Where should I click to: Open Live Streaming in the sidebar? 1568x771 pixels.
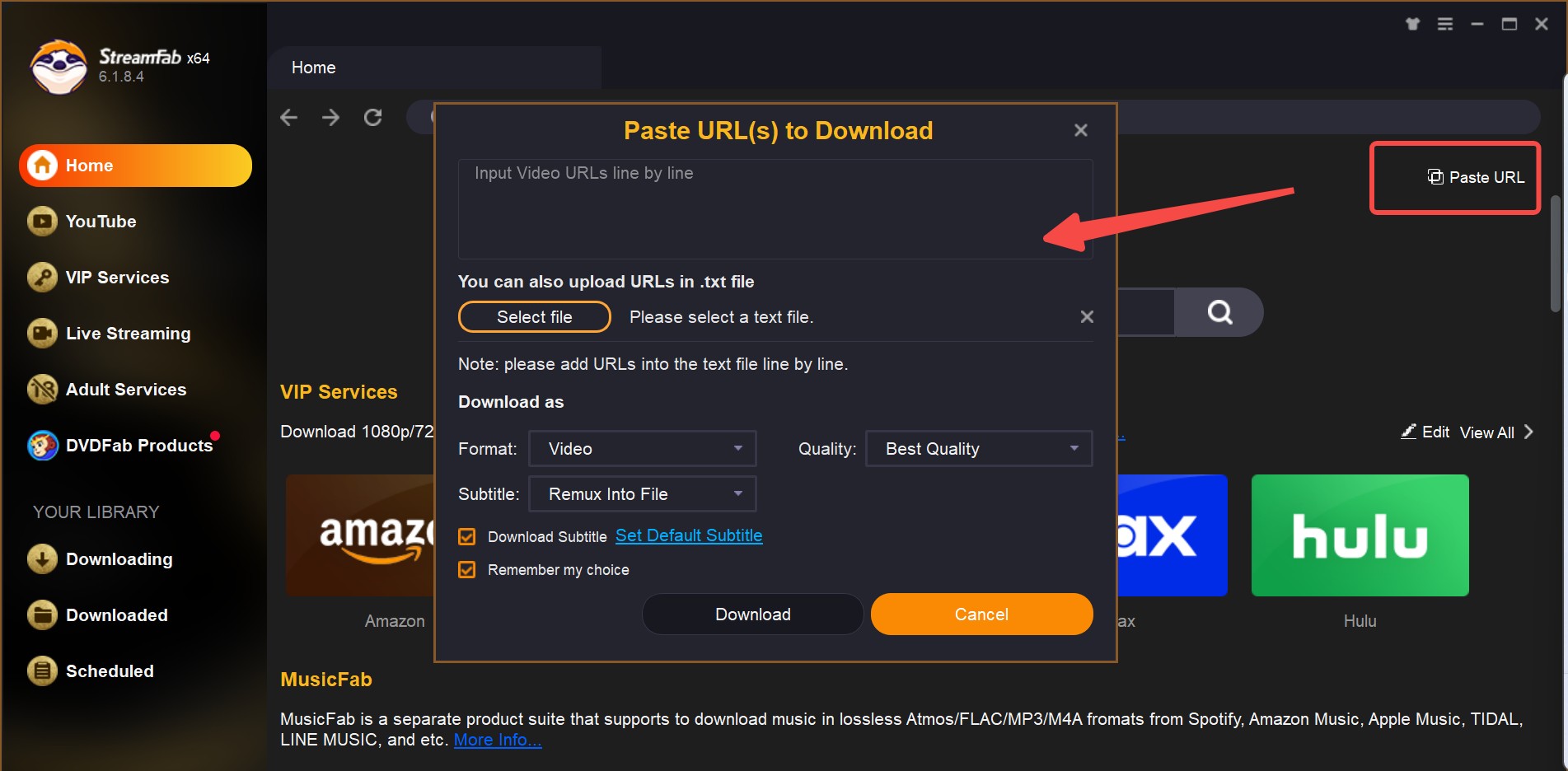[x=128, y=334]
